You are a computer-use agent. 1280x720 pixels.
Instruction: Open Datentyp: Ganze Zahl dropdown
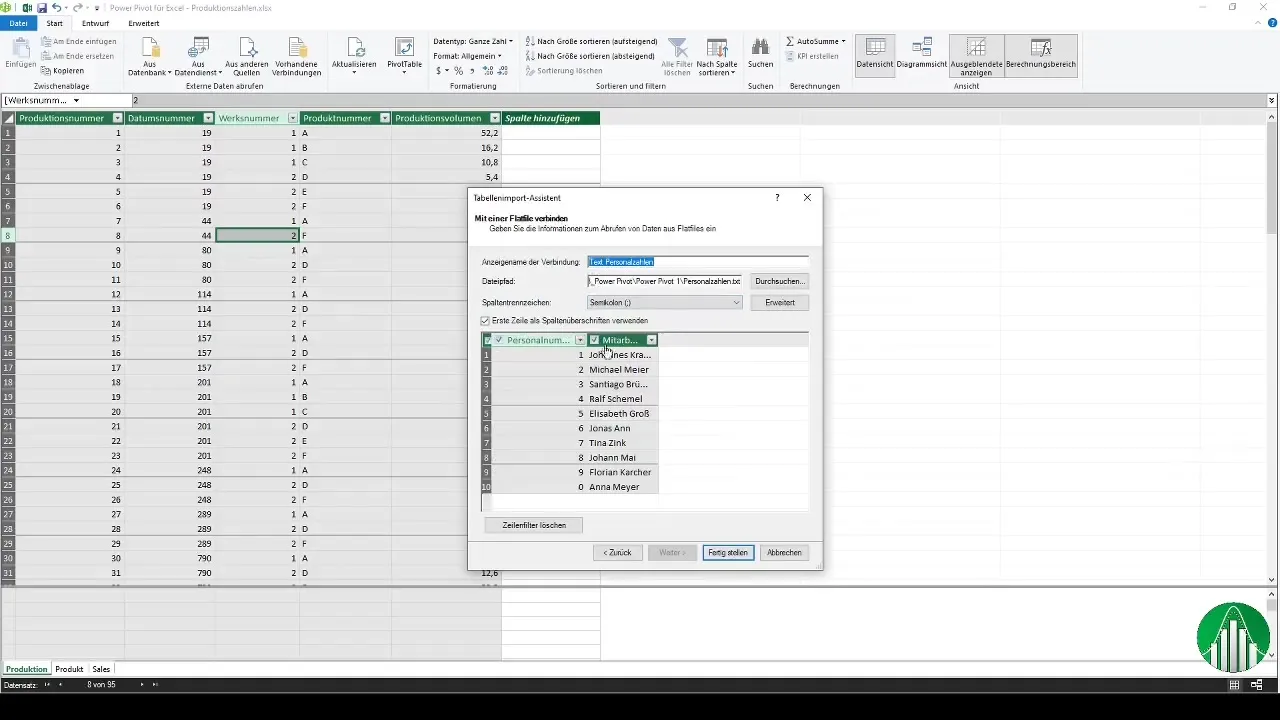point(473,41)
